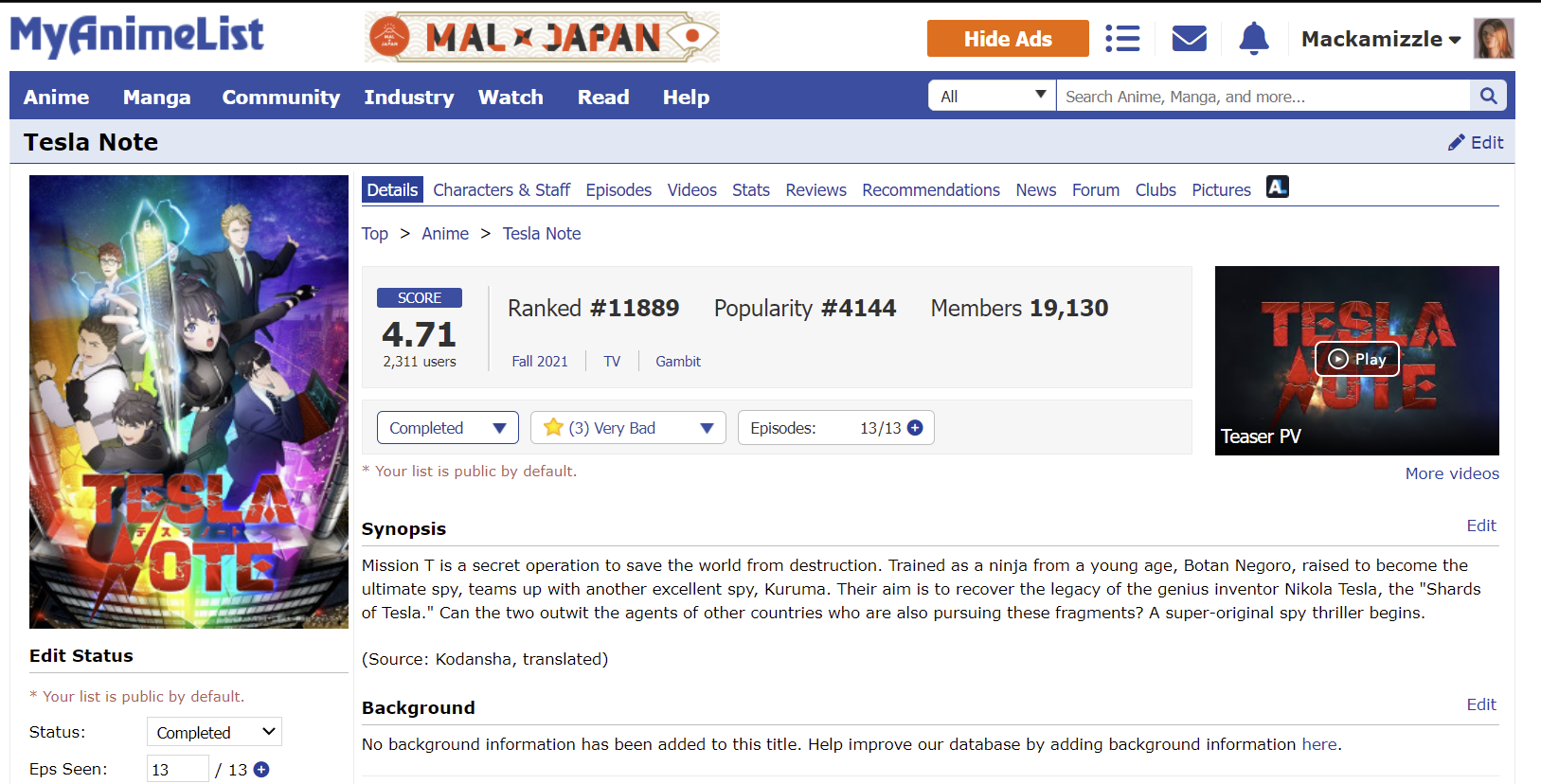Image resolution: width=1541 pixels, height=784 pixels.
Task: Open the Read menu
Action: click(603, 97)
